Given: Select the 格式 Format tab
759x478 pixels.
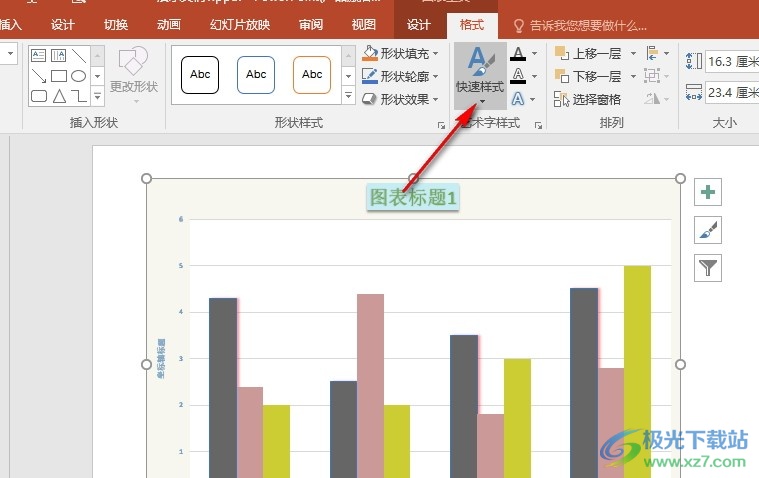Looking at the screenshot, I should pyautogui.click(x=471, y=25).
